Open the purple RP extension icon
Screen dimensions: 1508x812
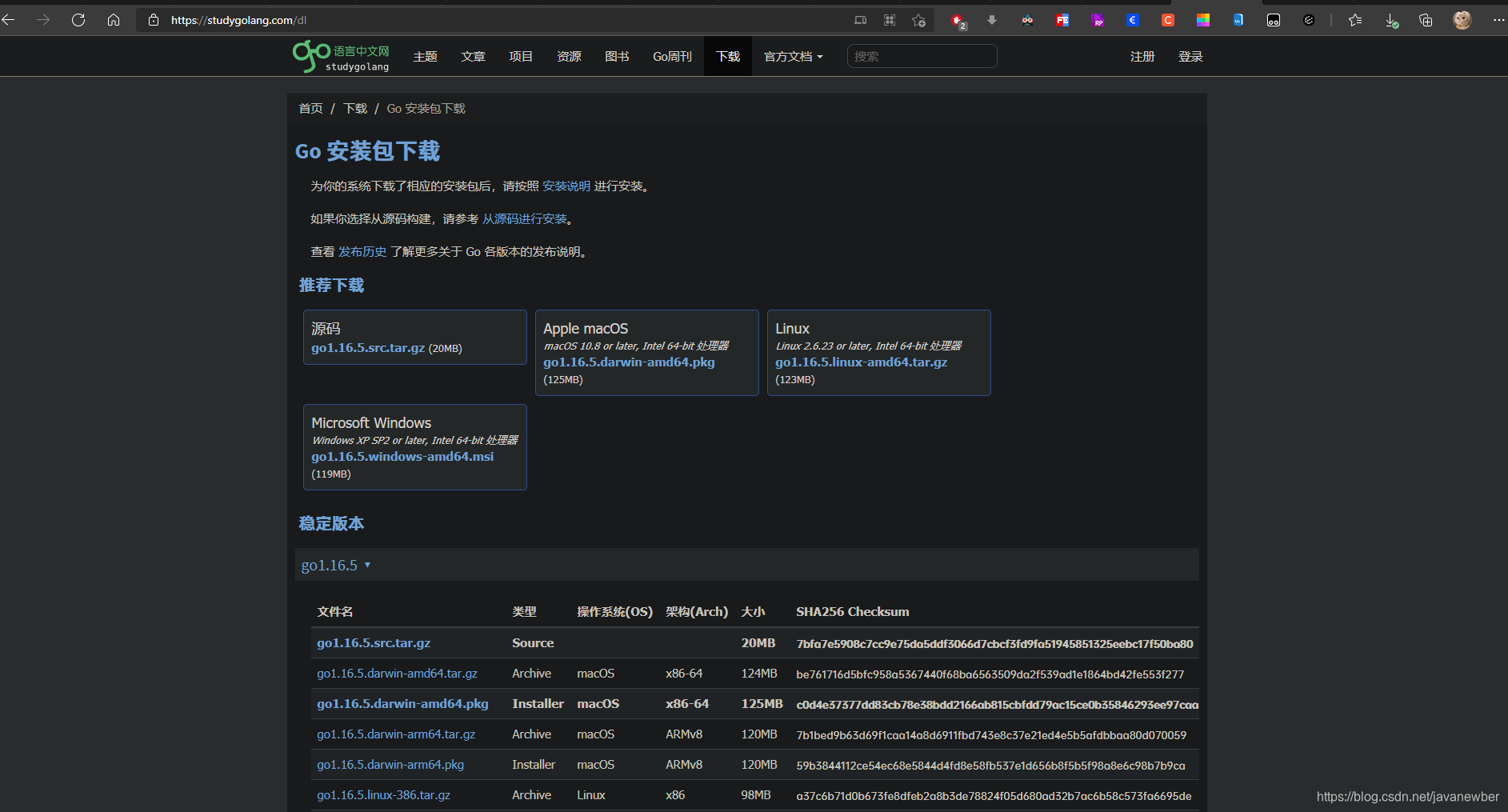coord(1098,20)
